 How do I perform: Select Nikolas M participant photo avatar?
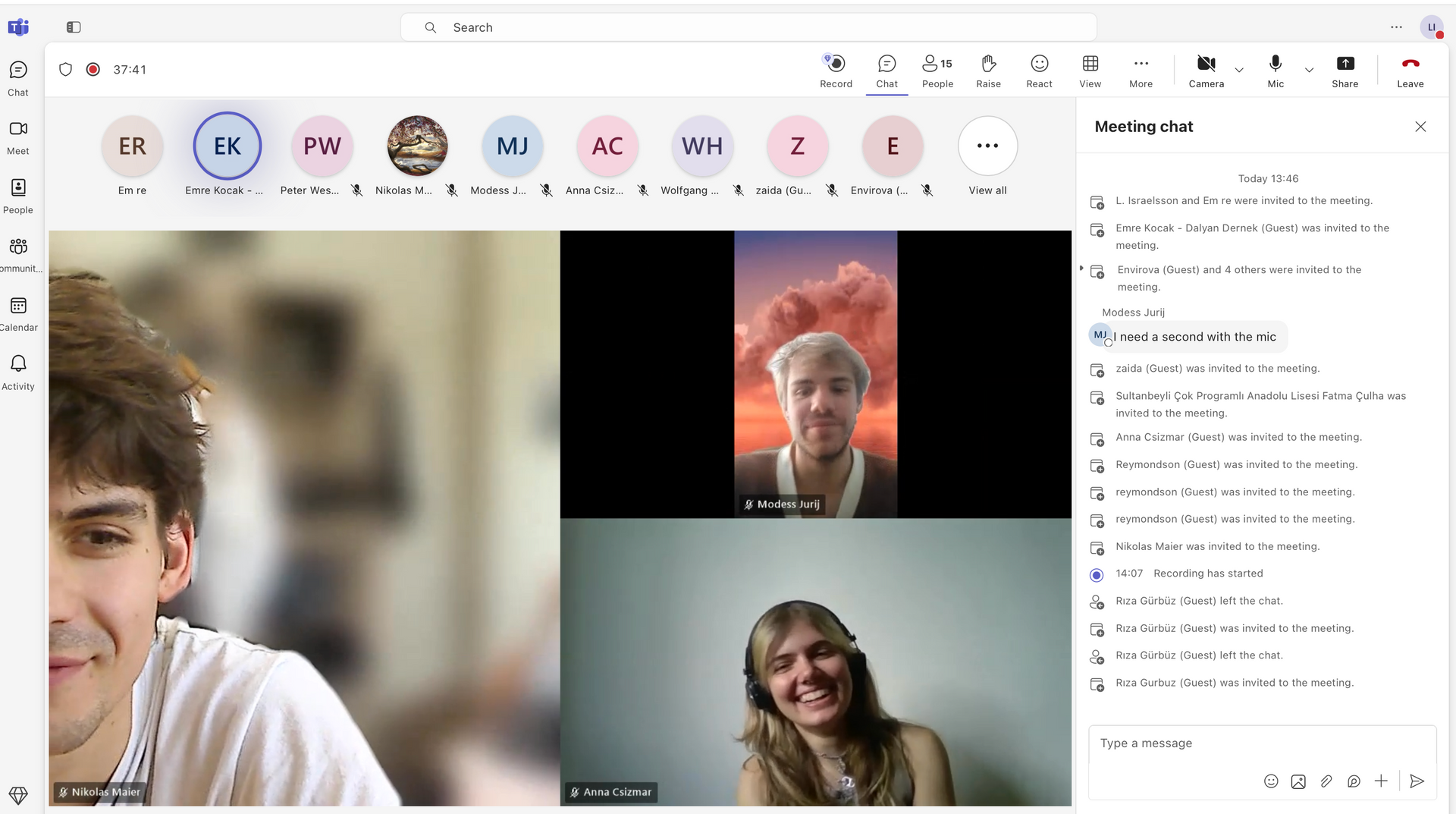(x=417, y=146)
